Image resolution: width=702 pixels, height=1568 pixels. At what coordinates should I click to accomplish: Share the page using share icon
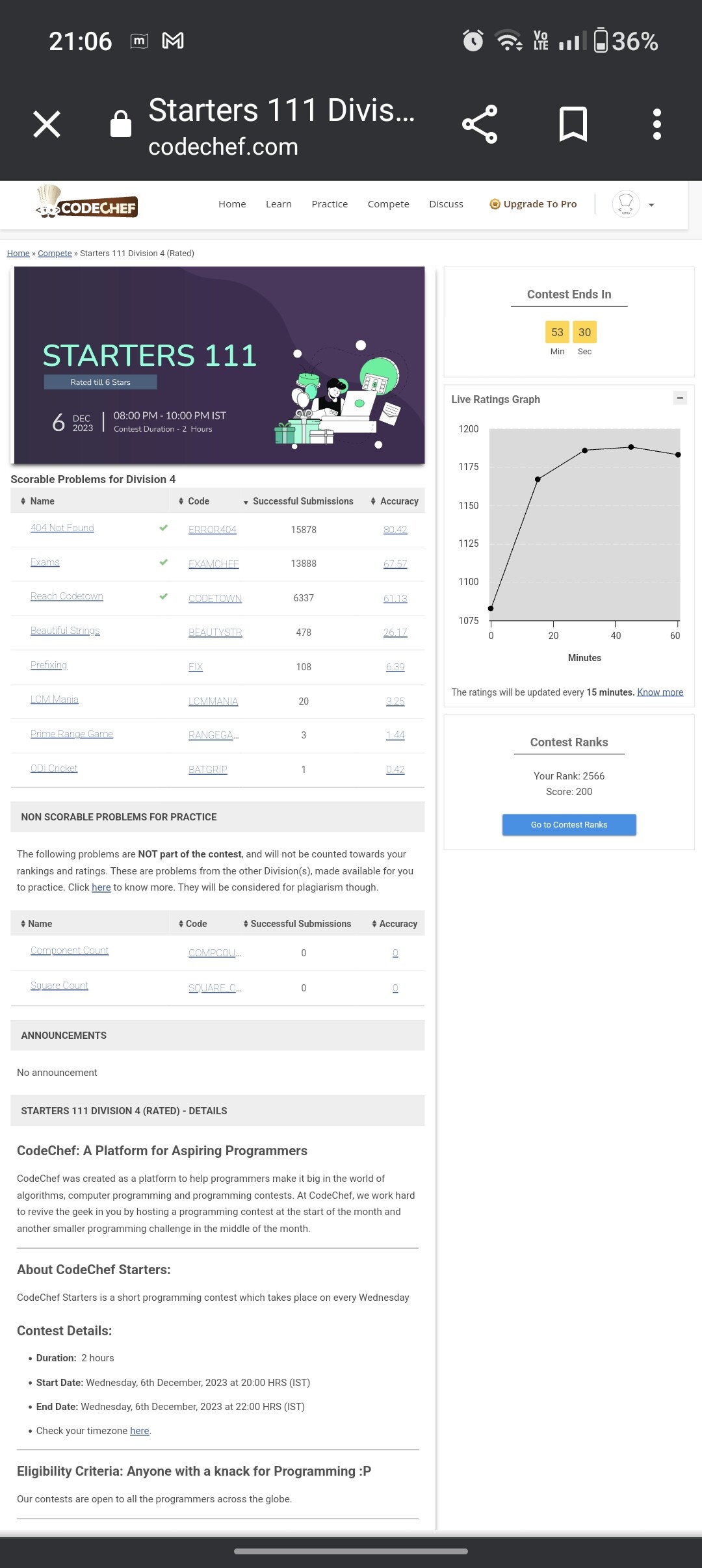(480, 124)
